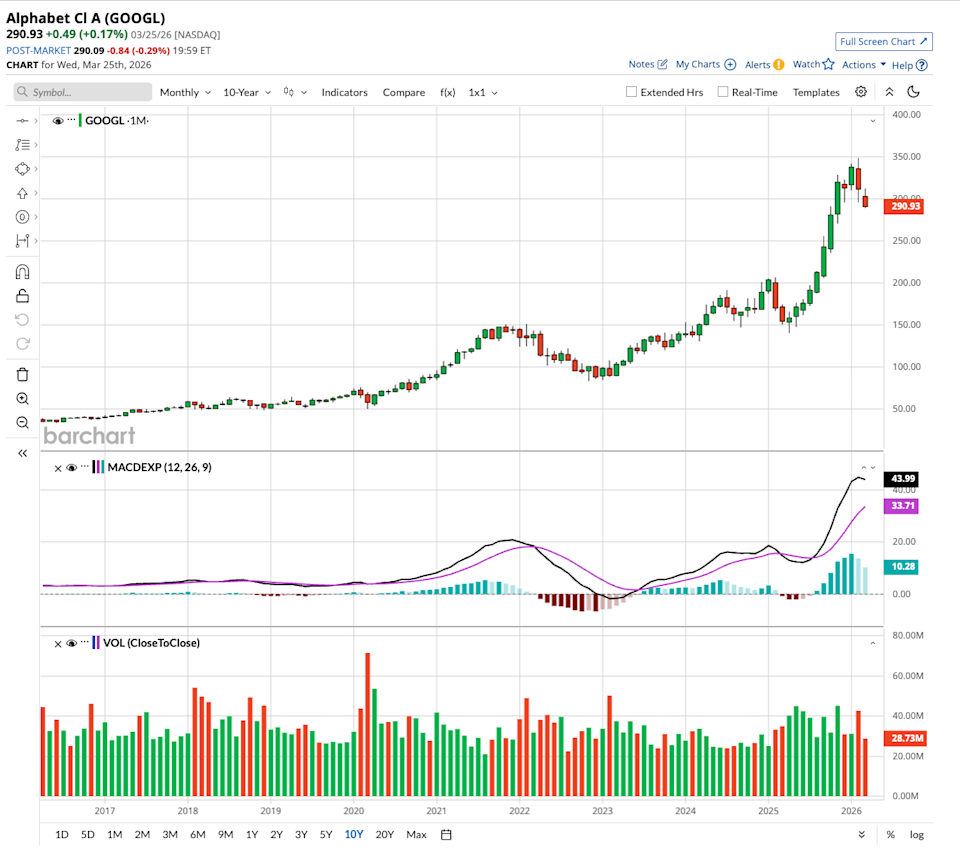Open chart settings gear icon
The image size is (960, 857).
point(861,92)
